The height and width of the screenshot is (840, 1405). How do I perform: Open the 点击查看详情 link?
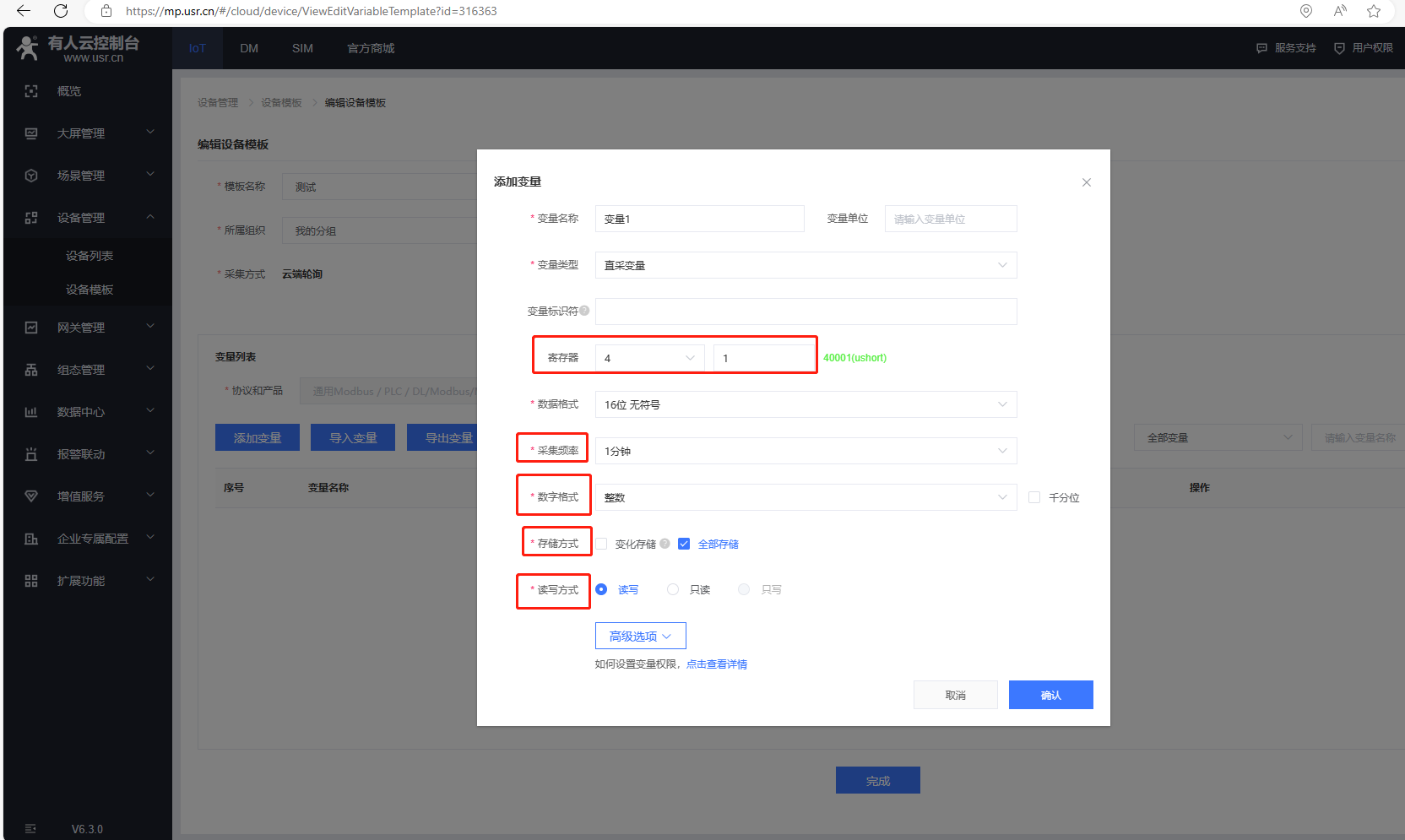point(717,664)
